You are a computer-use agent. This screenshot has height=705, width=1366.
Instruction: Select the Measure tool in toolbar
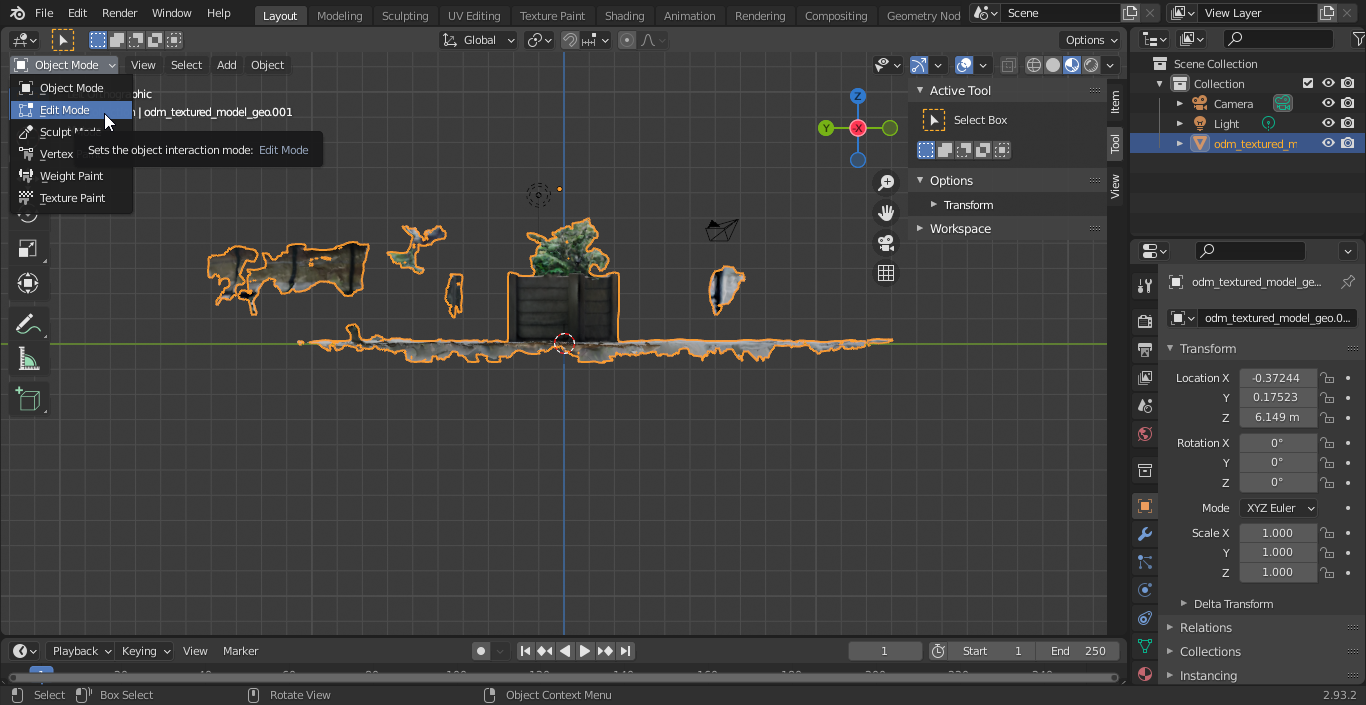28,361
